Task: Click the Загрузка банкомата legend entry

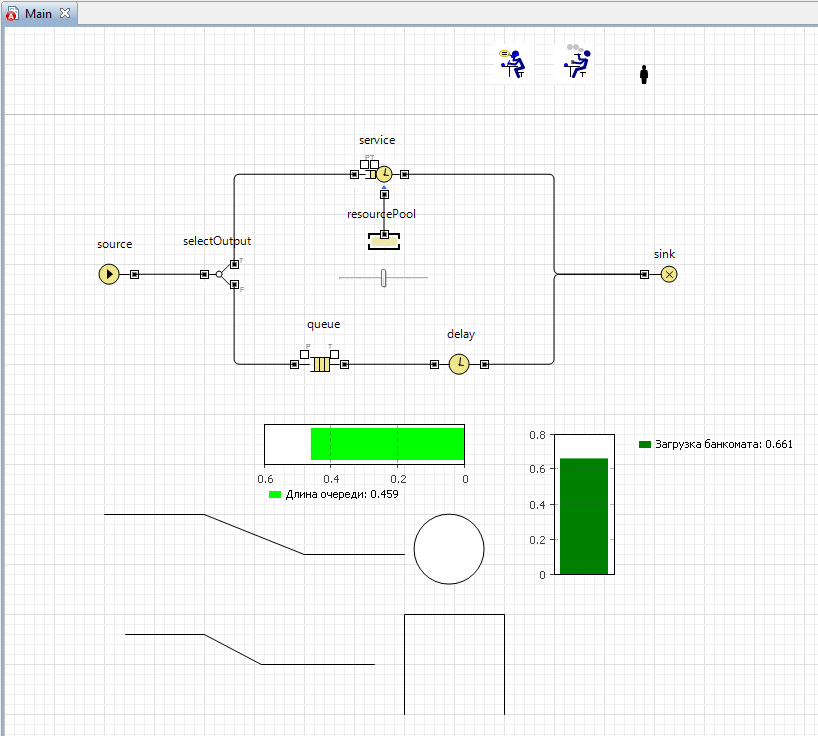Action: click(x=716, y=444)
